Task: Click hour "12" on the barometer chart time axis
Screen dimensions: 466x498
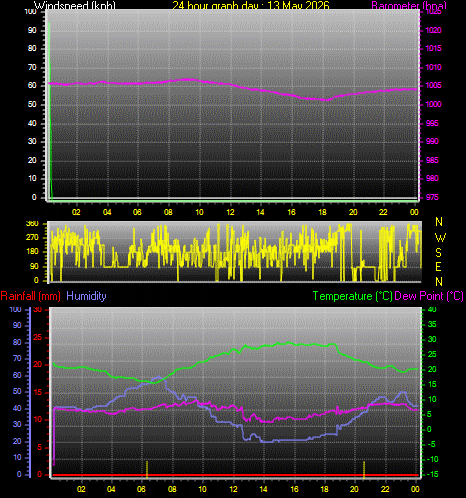Action: click(x=230, y=212)
